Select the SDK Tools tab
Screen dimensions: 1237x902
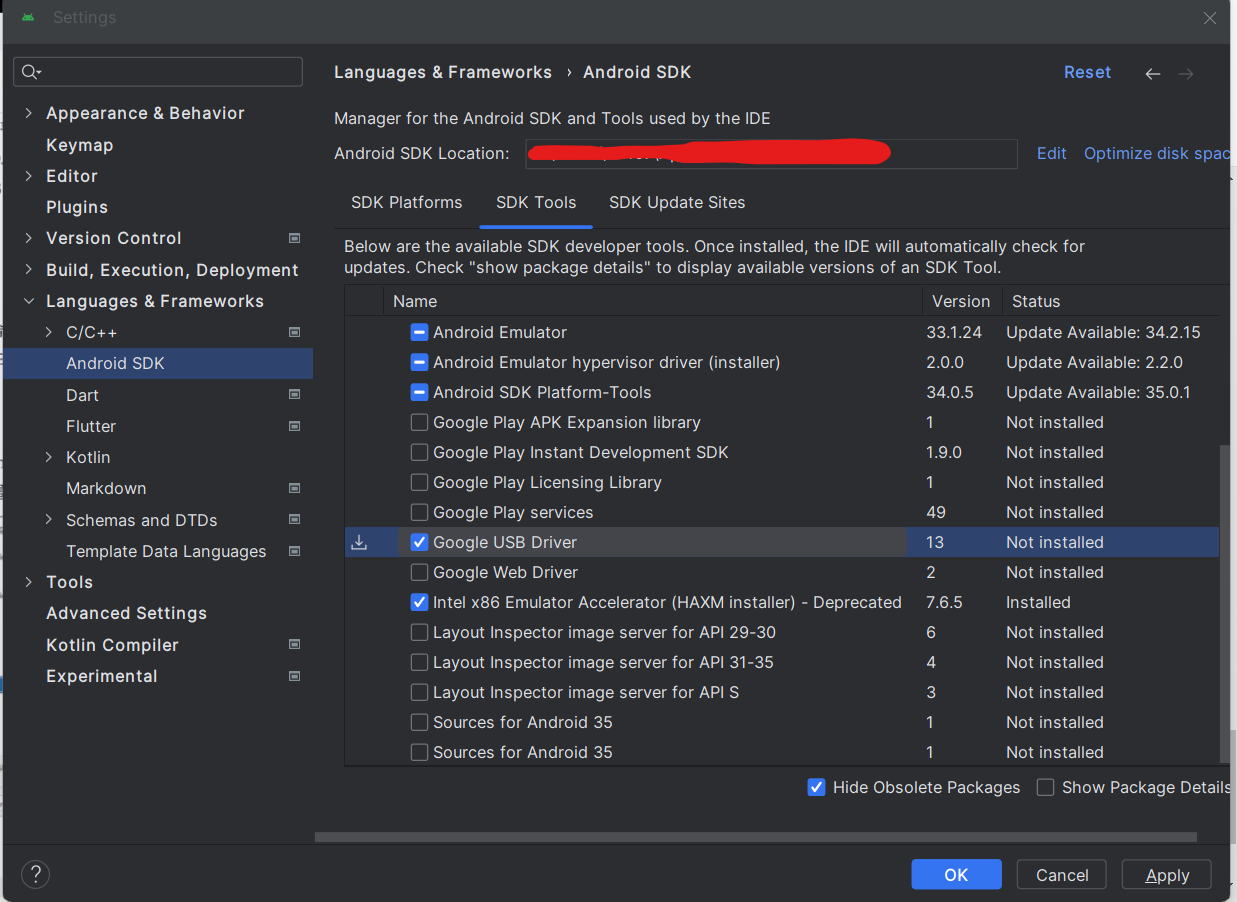[536, 202]
